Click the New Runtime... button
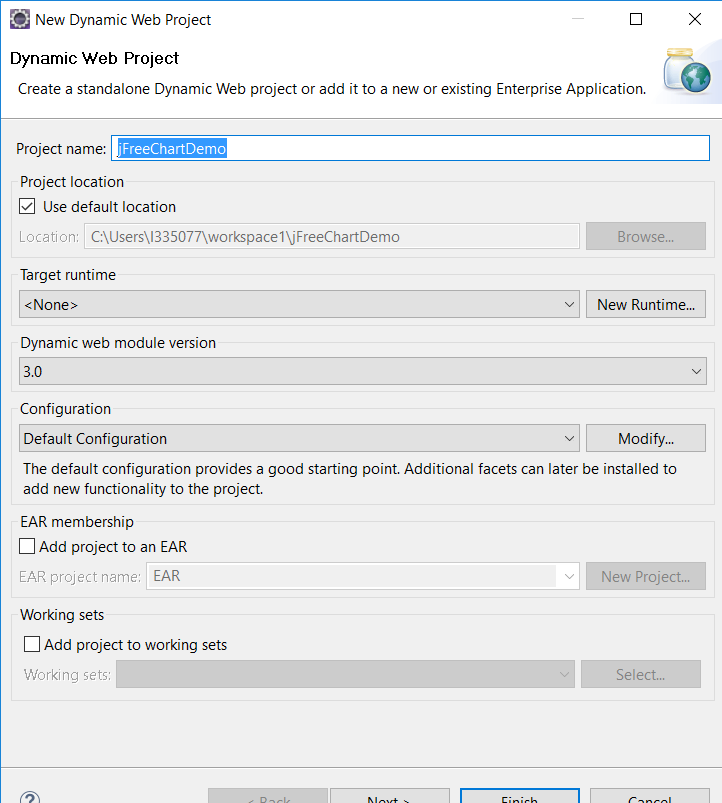Image resolution: width=722 pixels, height=803 pixels. [x=645, y=304]
